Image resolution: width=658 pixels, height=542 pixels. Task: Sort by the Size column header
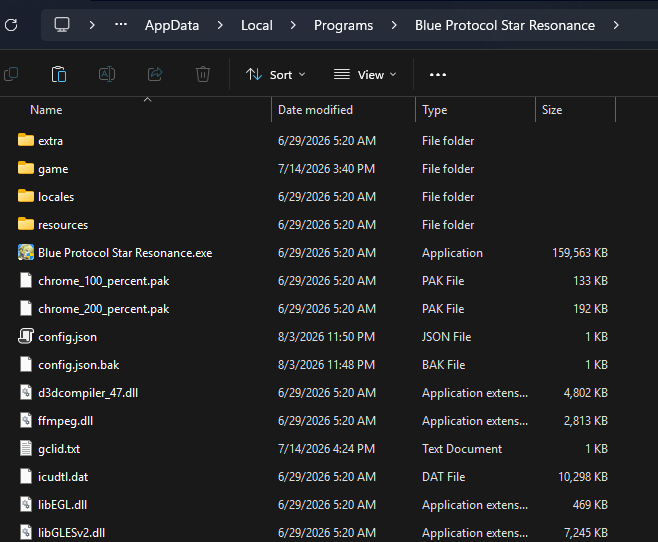[552, 110]
